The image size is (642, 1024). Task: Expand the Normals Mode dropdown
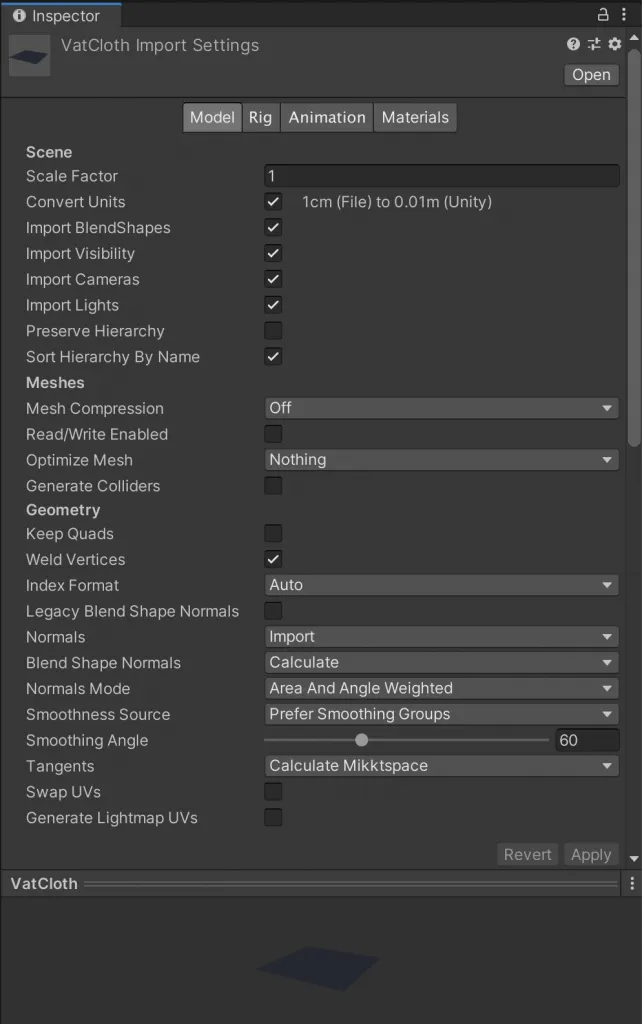pos(441,688)
